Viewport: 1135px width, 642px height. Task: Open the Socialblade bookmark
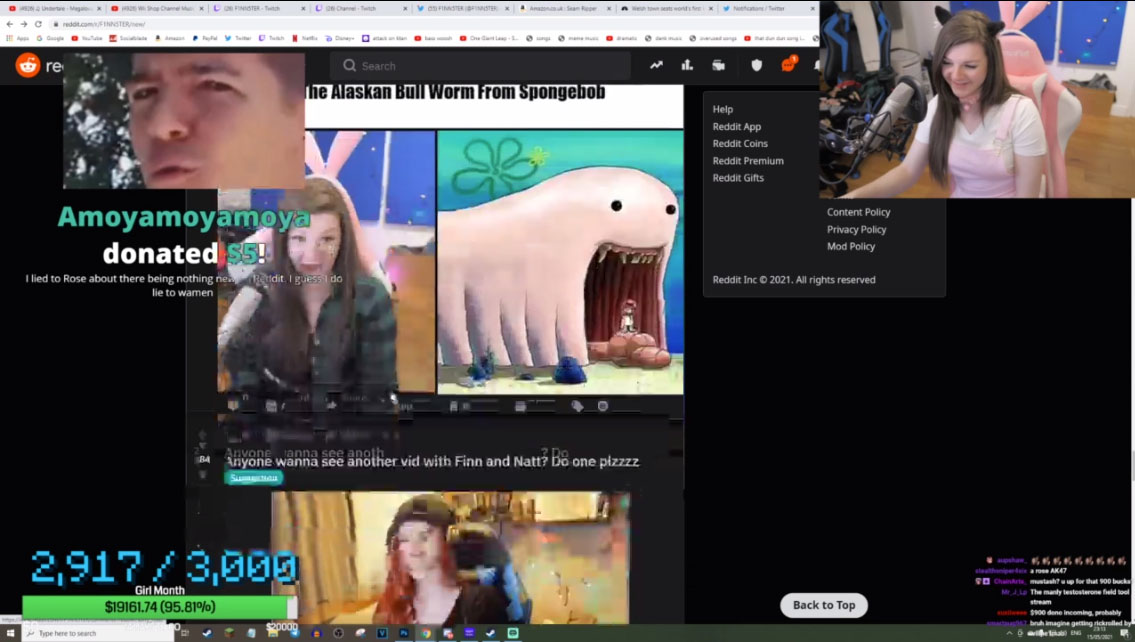click(x=129, y=38)
